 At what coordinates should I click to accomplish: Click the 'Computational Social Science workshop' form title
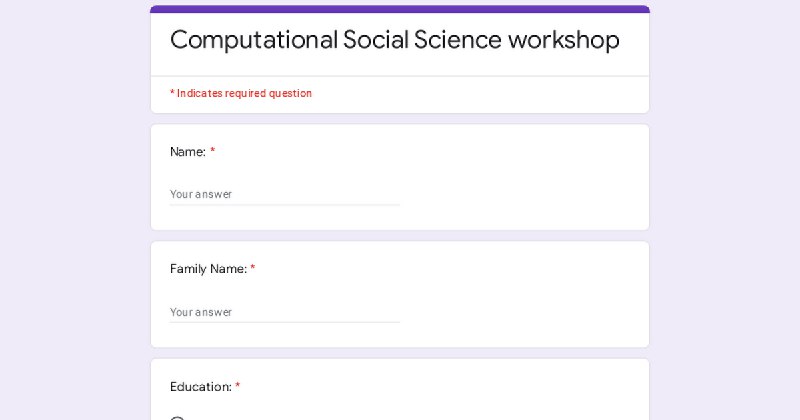tap(394, 40)
